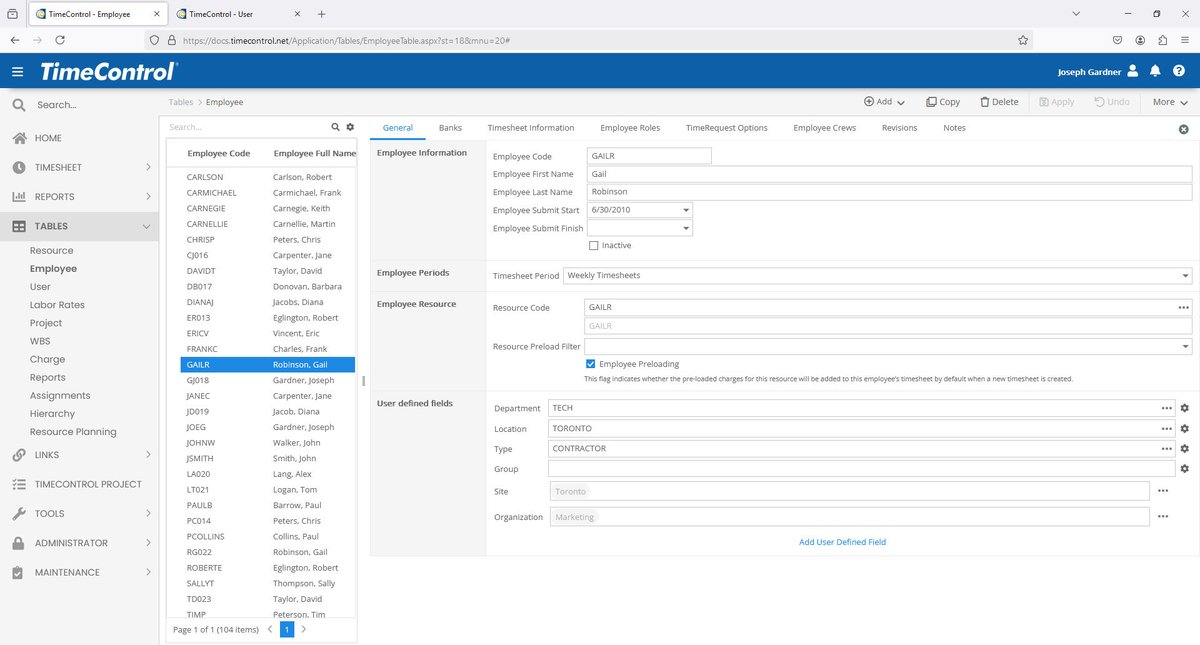Switch to the Banks tab
Image resolution: width=1200 pixels, height=645 pixels.
point(450,128)
